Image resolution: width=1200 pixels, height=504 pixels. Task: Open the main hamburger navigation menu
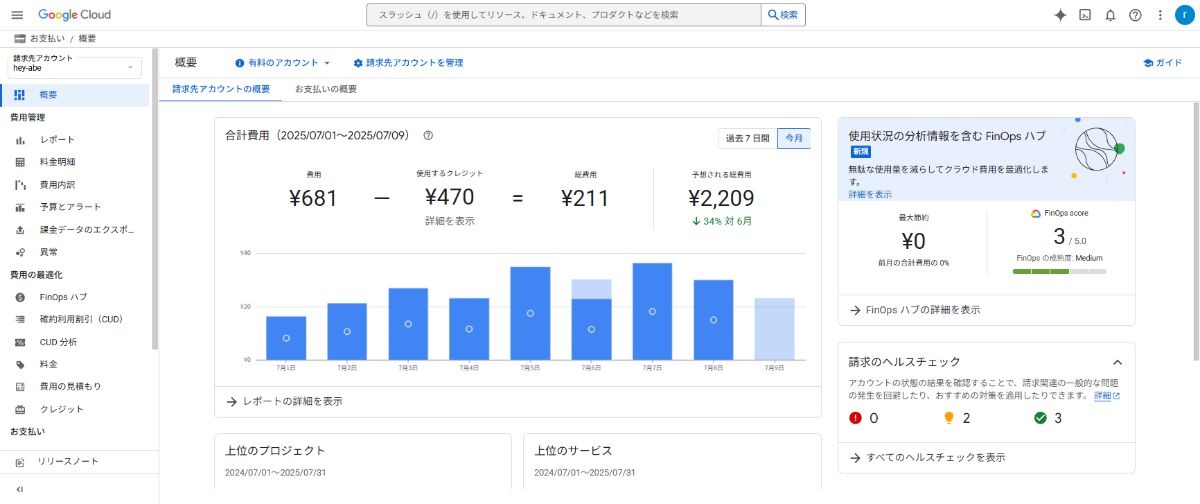17,15
